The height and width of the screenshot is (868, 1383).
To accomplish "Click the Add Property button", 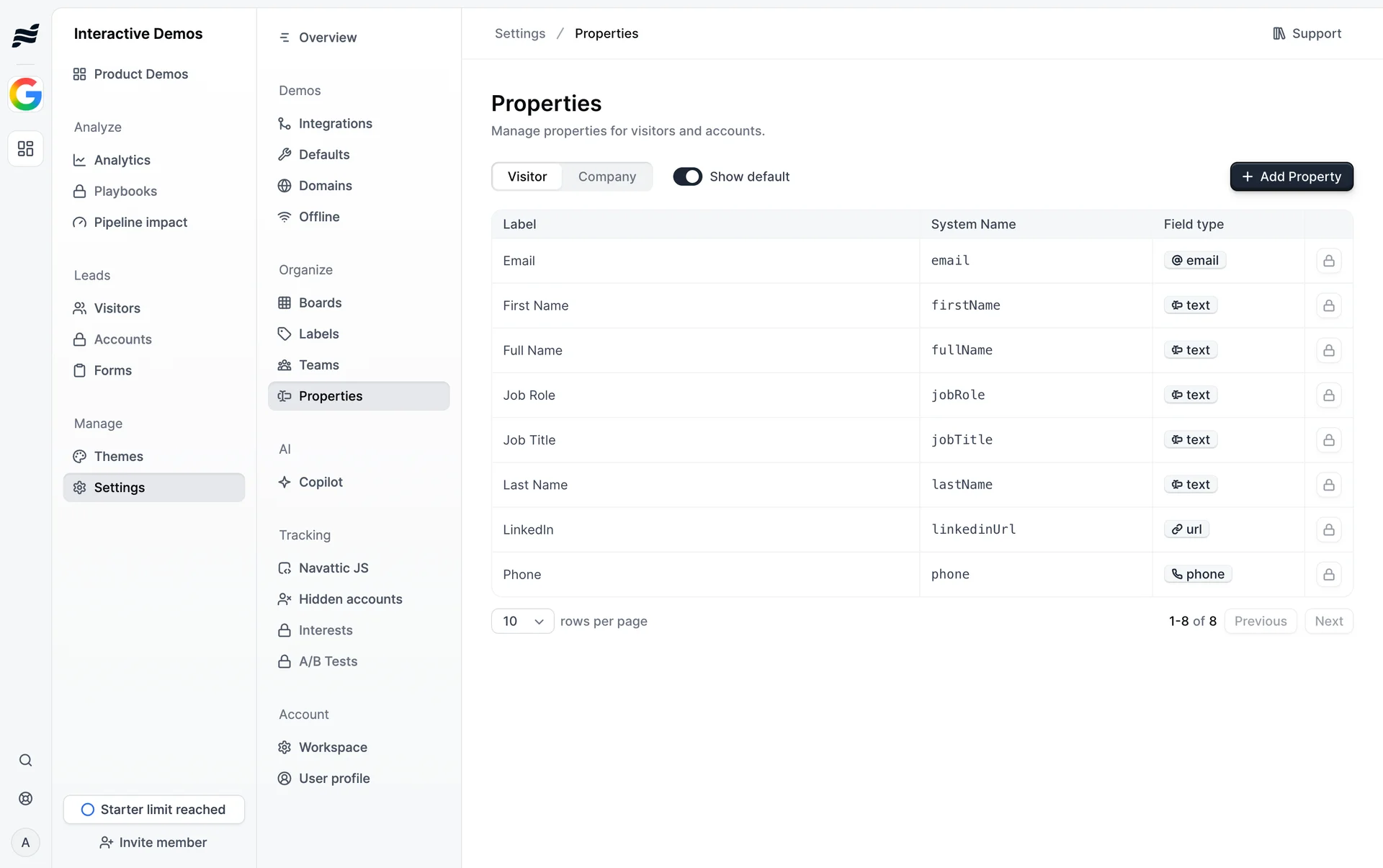I will point(1291,176).
